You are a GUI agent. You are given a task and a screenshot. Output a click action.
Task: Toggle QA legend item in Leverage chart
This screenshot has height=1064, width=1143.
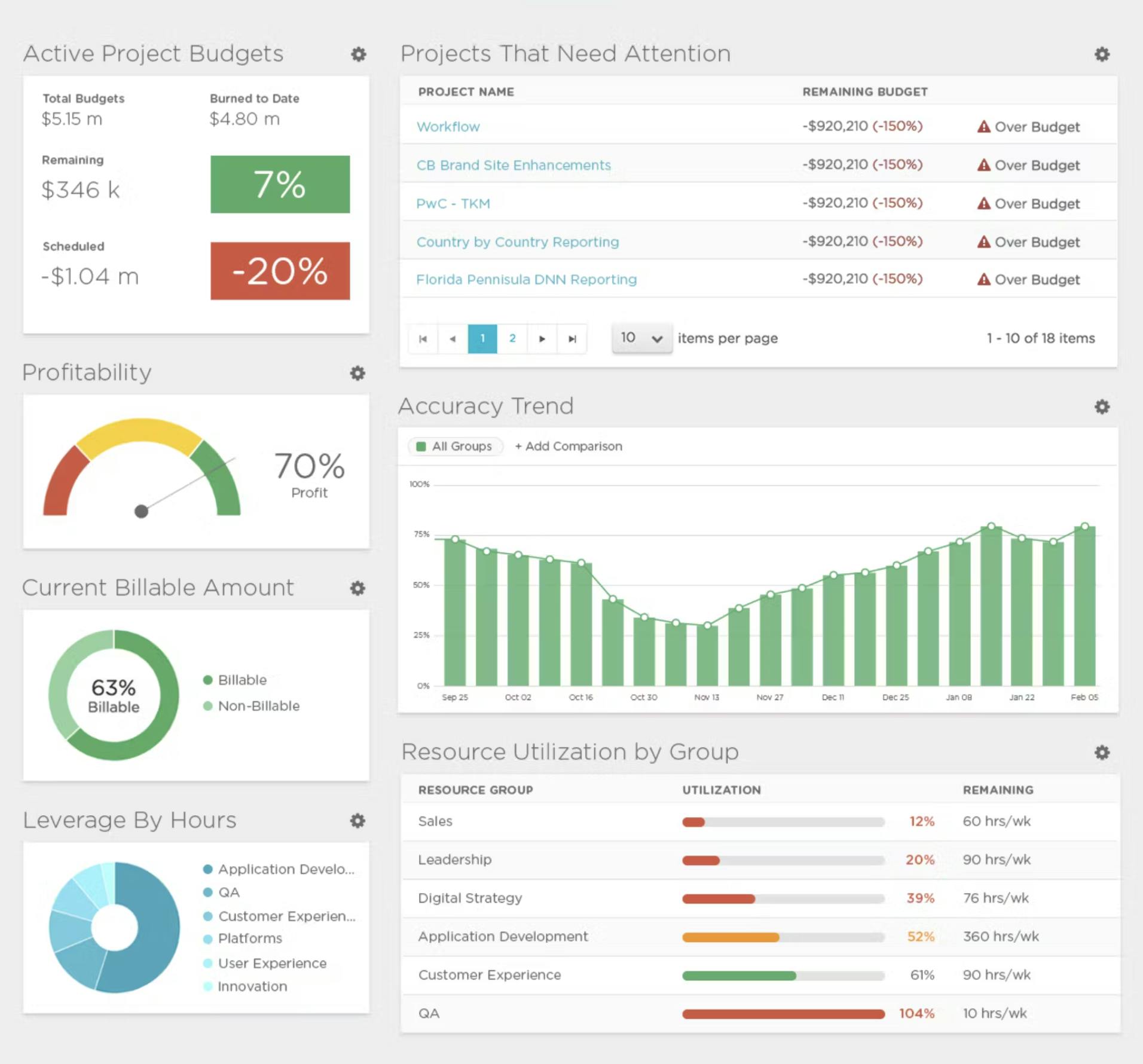click(222, 892)
